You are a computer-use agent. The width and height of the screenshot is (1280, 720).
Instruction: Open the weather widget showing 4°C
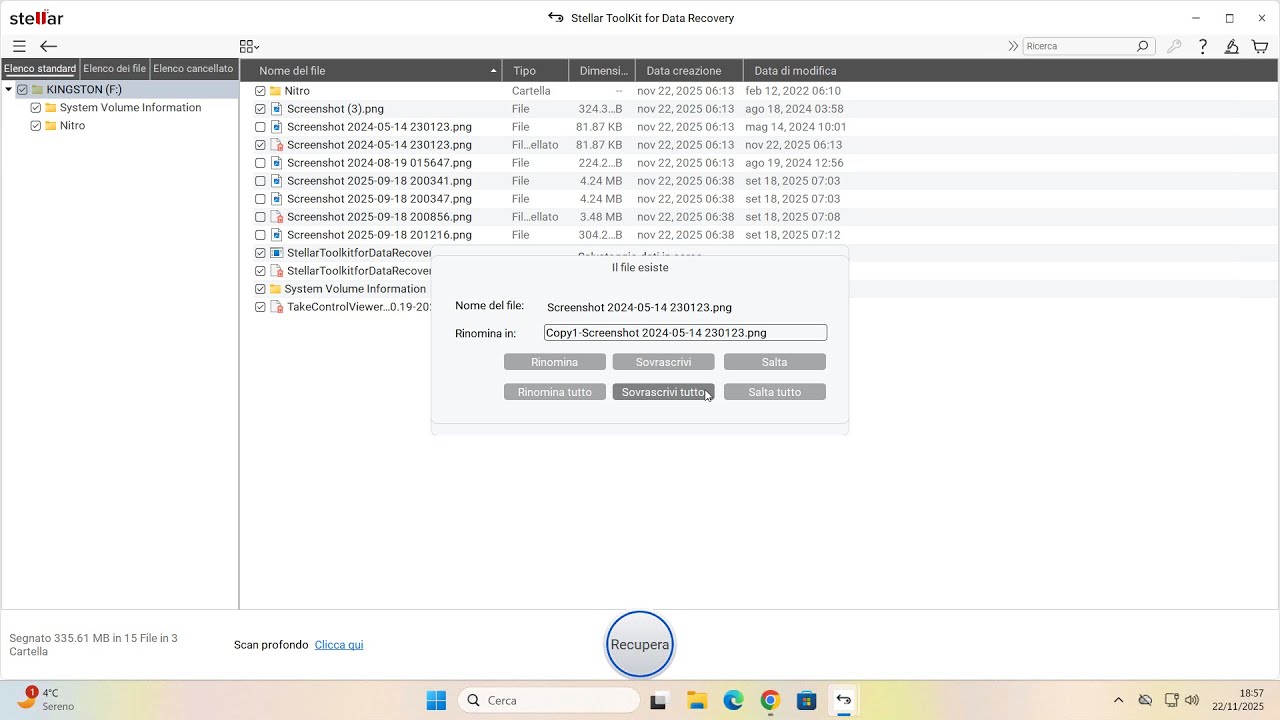click(44, 699)
